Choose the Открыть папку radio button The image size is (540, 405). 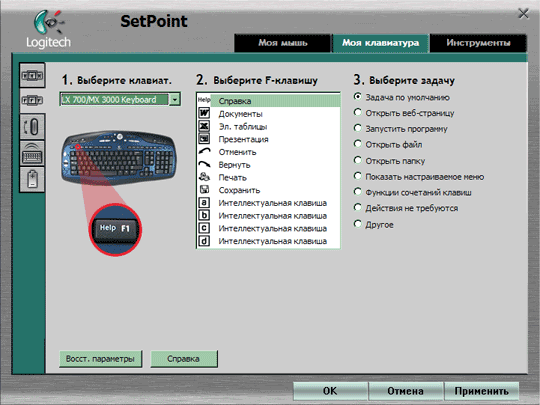coord(358,160)
